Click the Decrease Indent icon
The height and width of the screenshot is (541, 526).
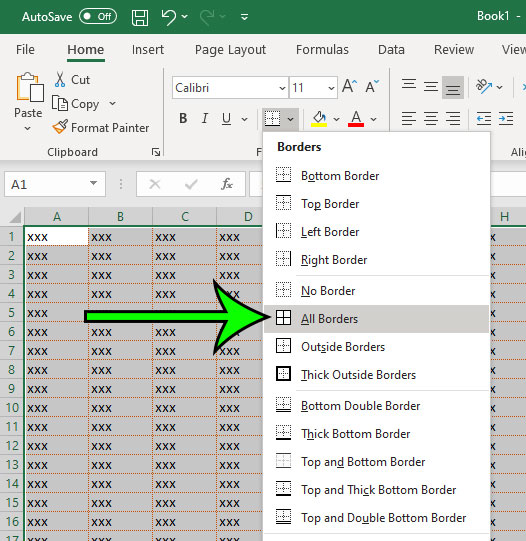coord(484,119)
